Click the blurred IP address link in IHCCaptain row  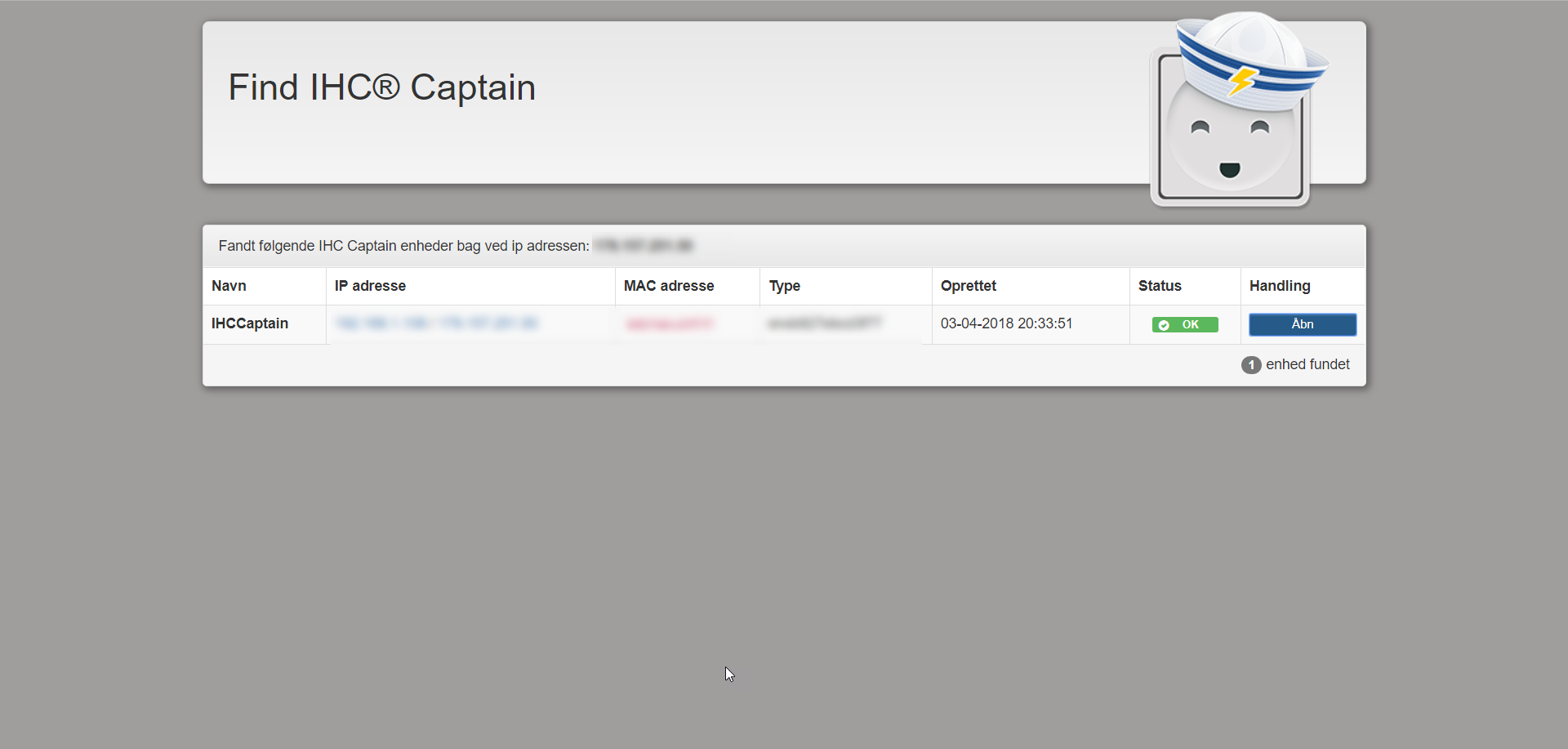pos(437,323)
